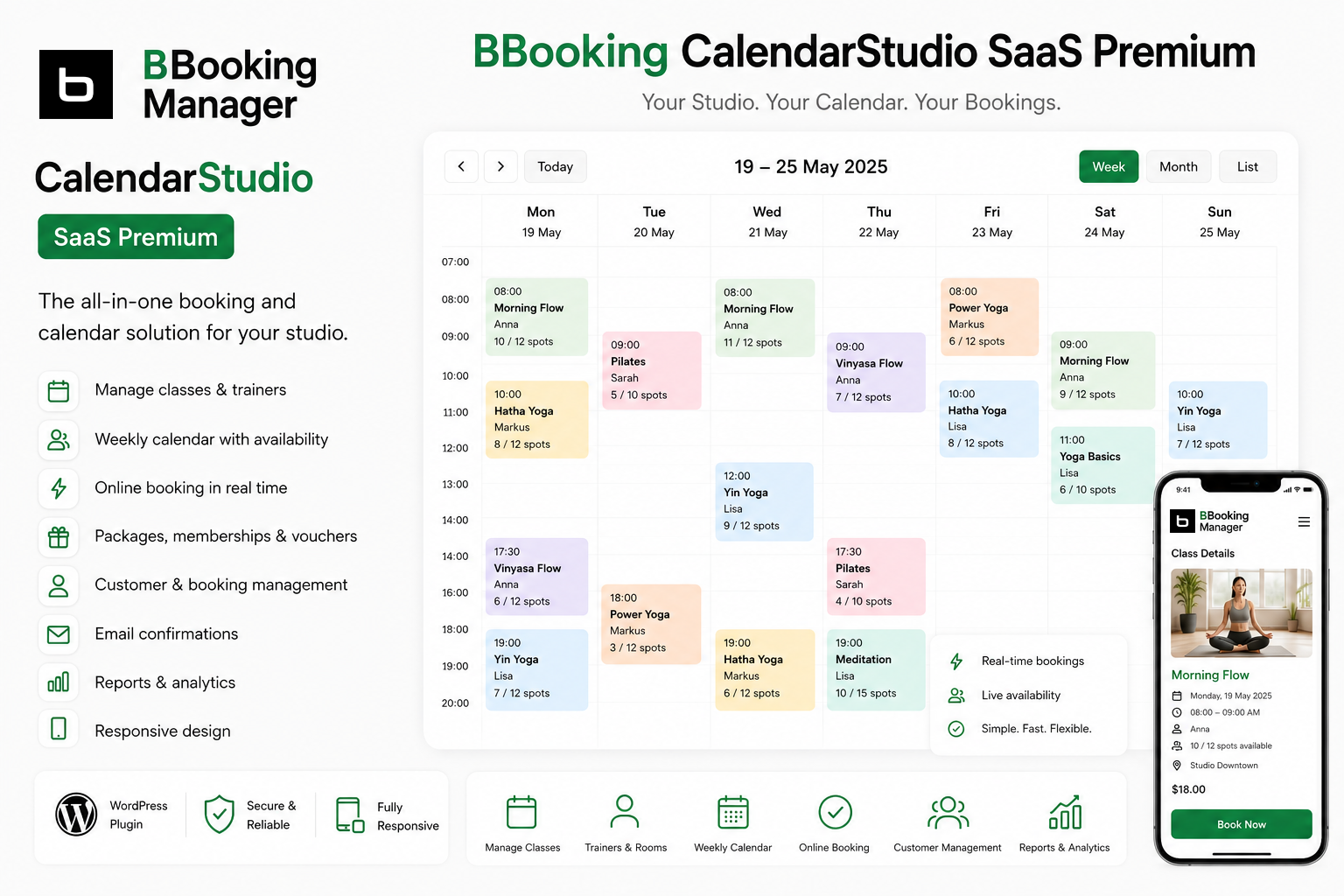Click the Weekly Calendar grid icon
The width and height of the screenshot is (1344, 896).
pyautogui.click(x=733, y=812)
